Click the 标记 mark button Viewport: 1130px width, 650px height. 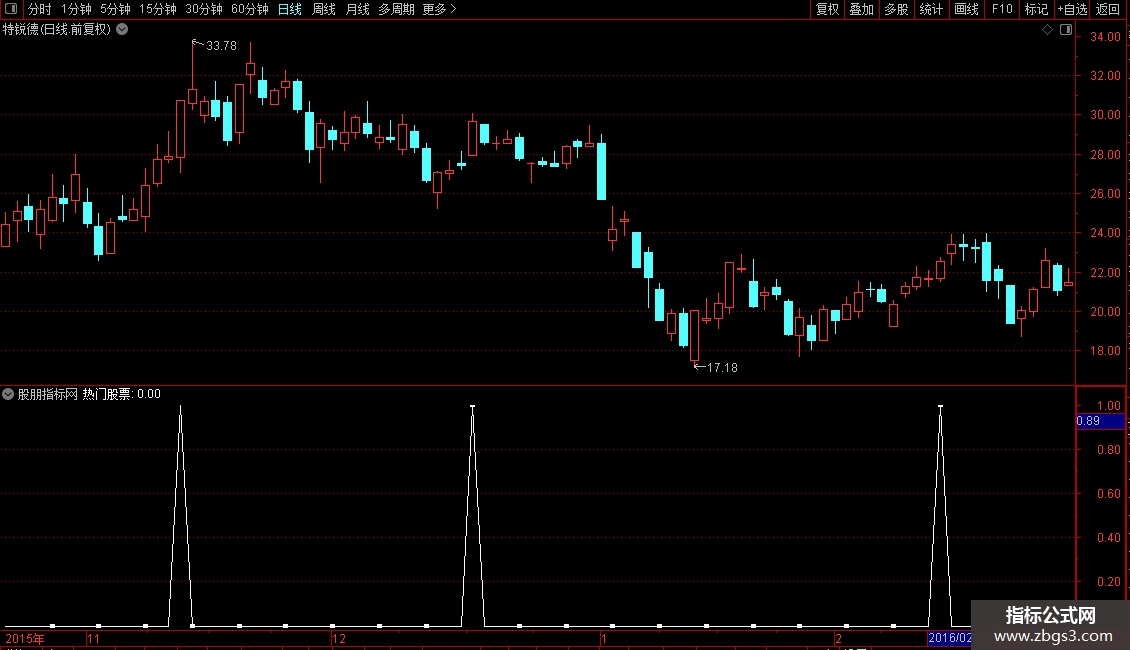coord(1036,9)
